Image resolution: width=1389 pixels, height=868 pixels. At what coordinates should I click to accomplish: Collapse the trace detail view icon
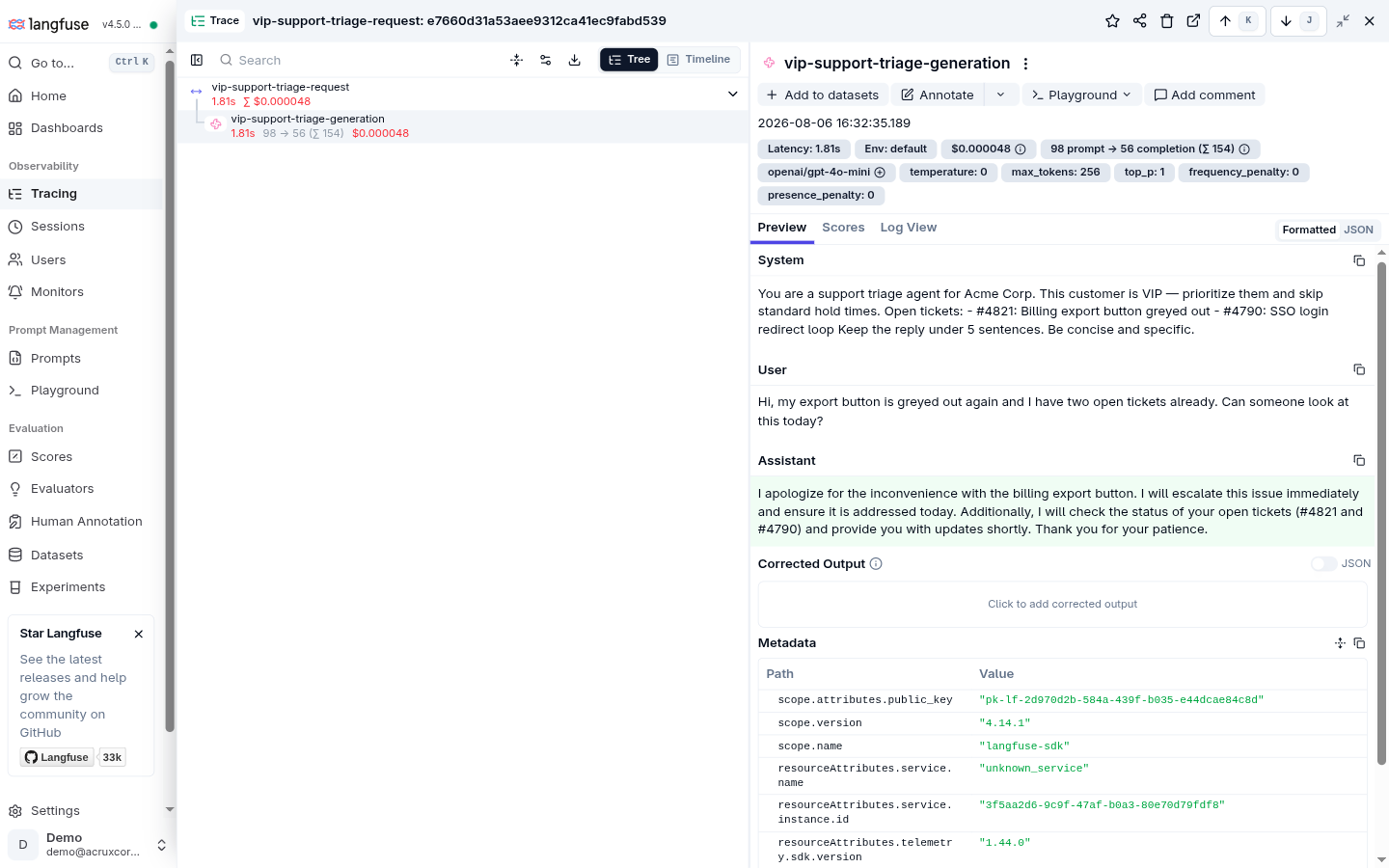click(1343, 21)
